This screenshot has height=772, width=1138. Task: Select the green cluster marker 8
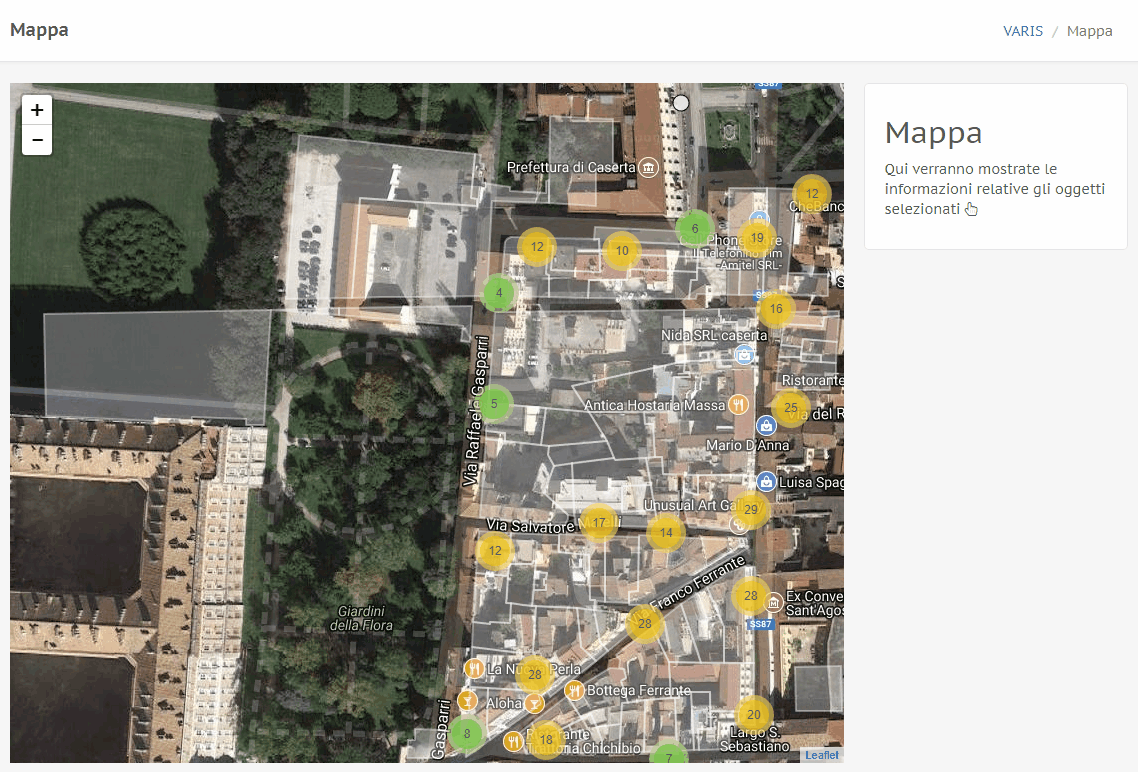467,734
